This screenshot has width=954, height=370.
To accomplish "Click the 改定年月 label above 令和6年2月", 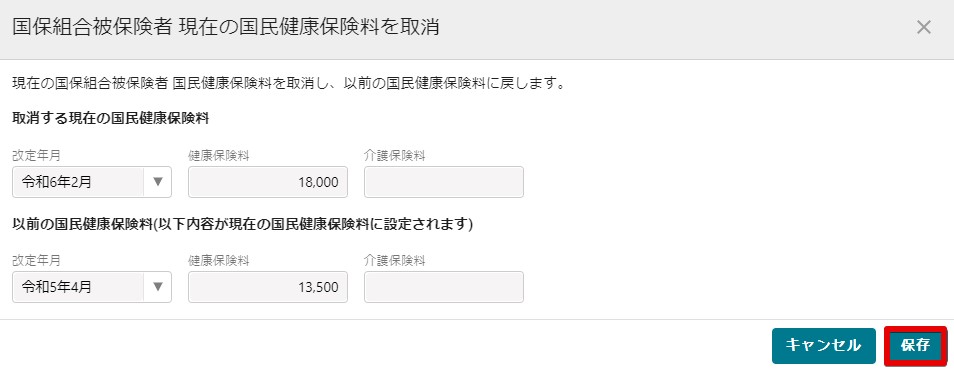I will click(37, 156).
